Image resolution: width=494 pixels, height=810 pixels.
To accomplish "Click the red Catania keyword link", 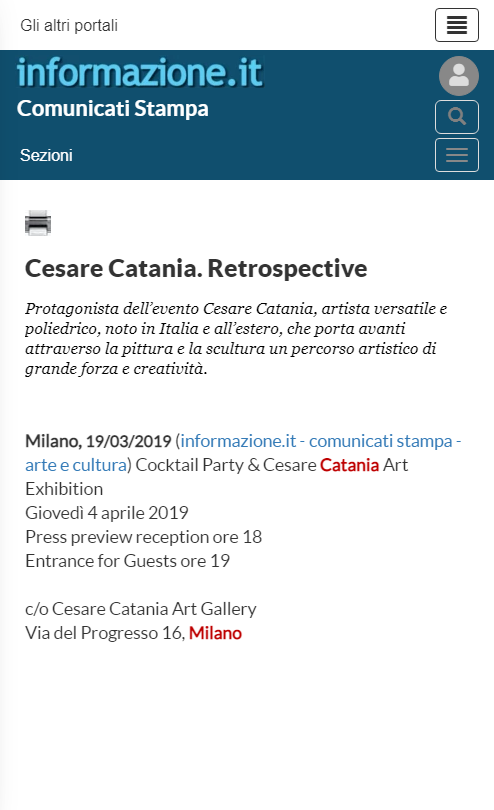I will (349, 465).
